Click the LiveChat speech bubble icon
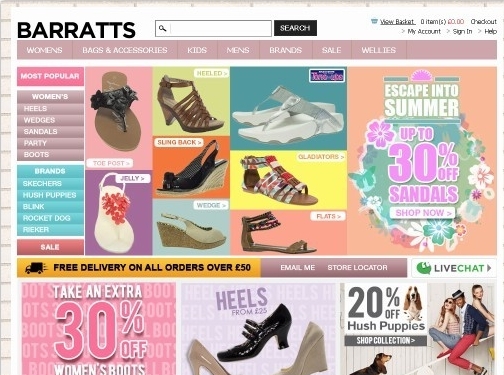The width and height of the screenshot is (504, 375). [x=424, y=268]
